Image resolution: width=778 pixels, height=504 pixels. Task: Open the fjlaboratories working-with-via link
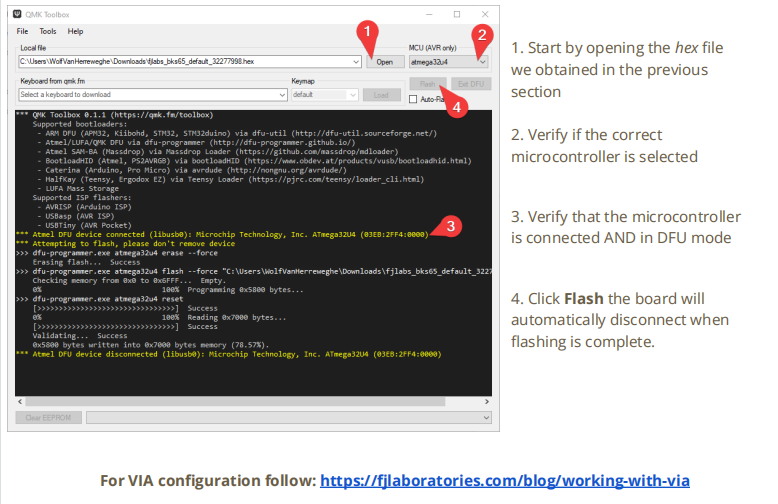(505, 481)
